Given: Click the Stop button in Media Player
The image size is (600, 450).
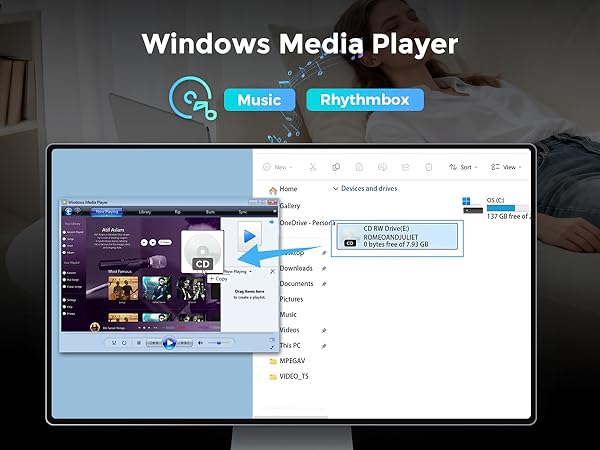Looking at the screenshot, I should tap(139, 343).
